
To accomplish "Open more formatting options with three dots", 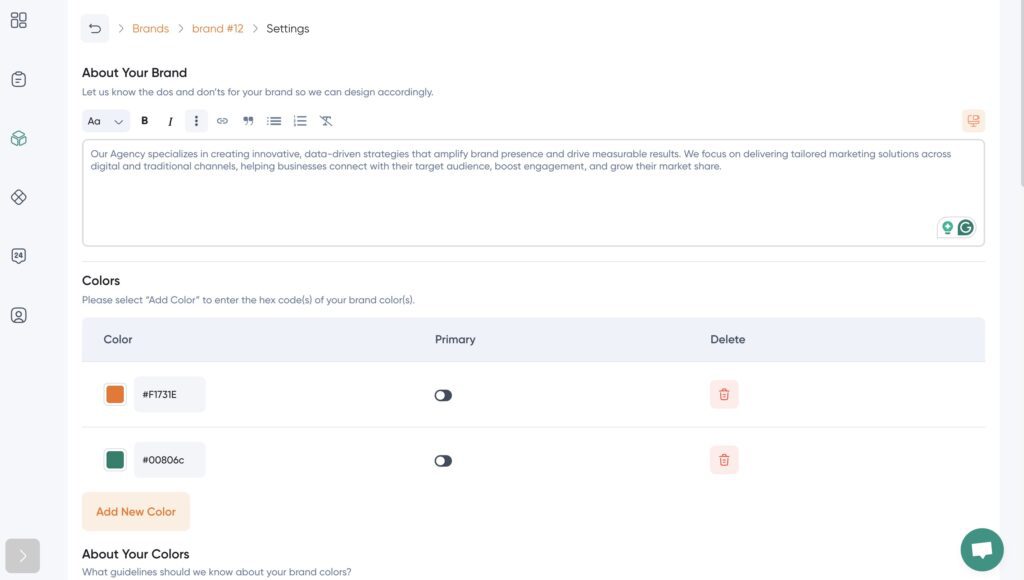I will click(x=196, y=121).
